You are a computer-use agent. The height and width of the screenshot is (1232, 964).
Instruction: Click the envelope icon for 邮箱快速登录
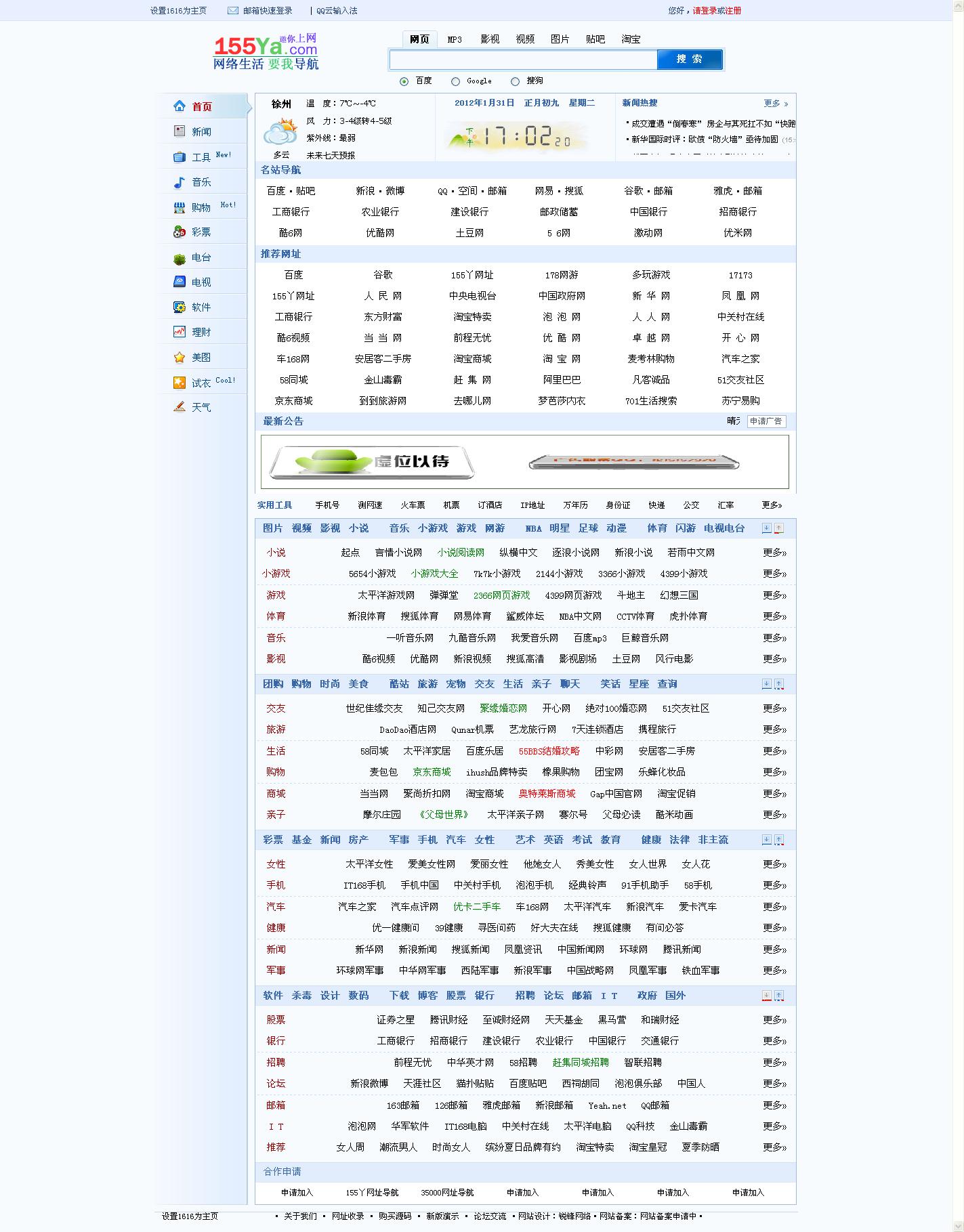coord(233,11)
